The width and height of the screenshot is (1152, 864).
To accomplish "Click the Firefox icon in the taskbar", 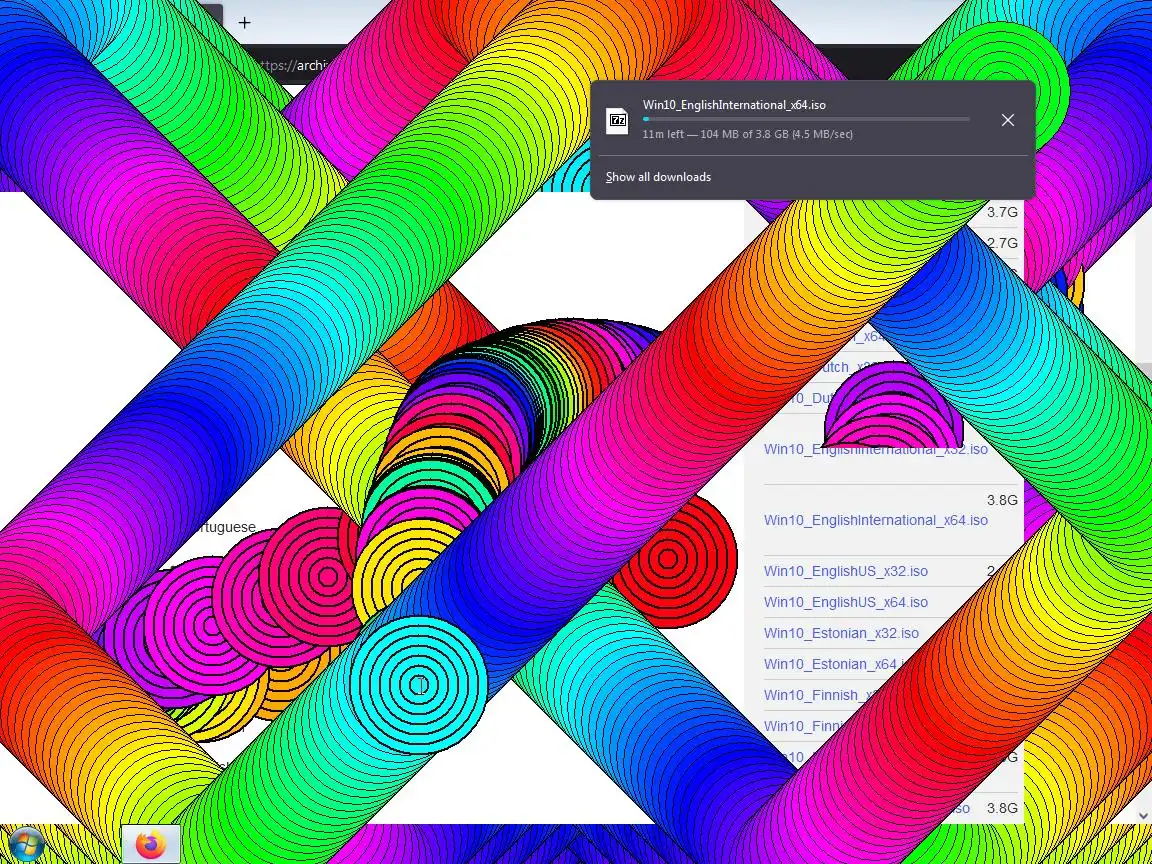I will pyautogui.click(x=151, y=845).
